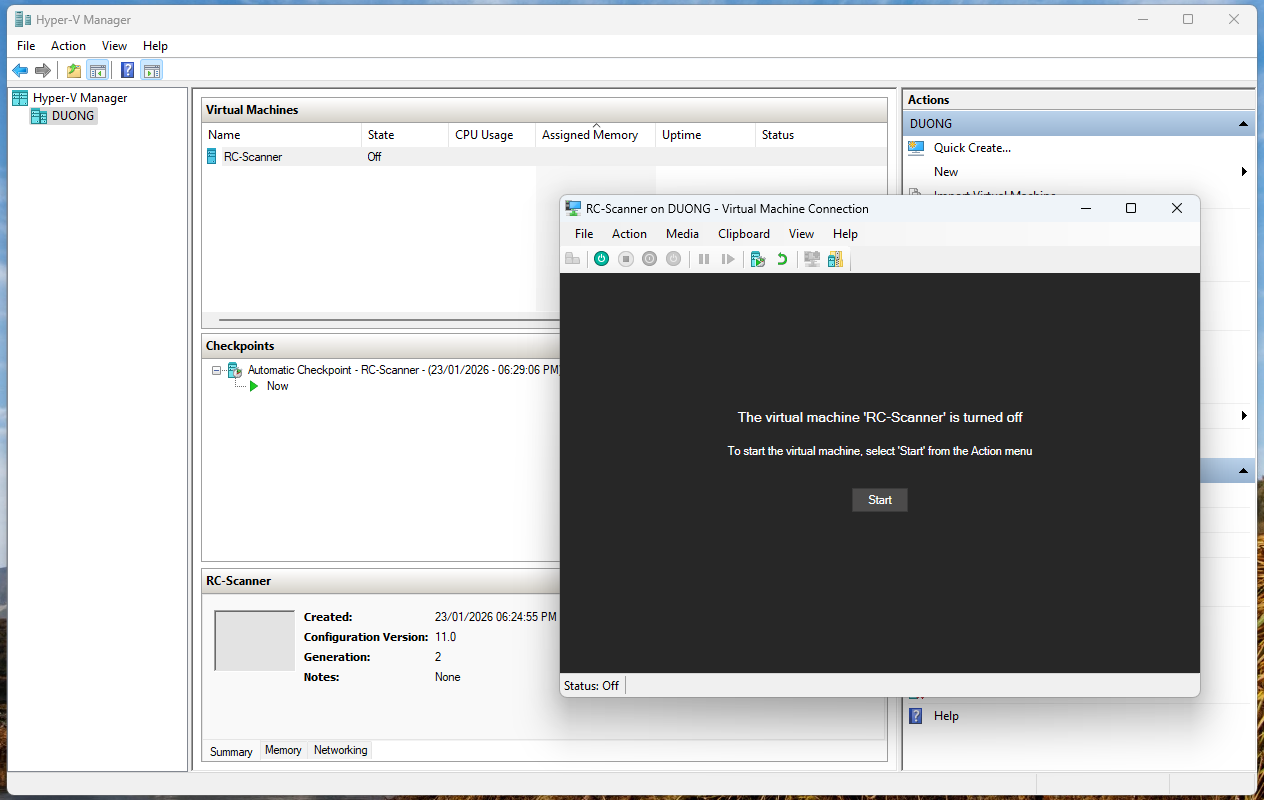Click the Checkpoint icon in VM toolbar
Viewport: 1264px width, 800px height.
click(x=758, y=259)
